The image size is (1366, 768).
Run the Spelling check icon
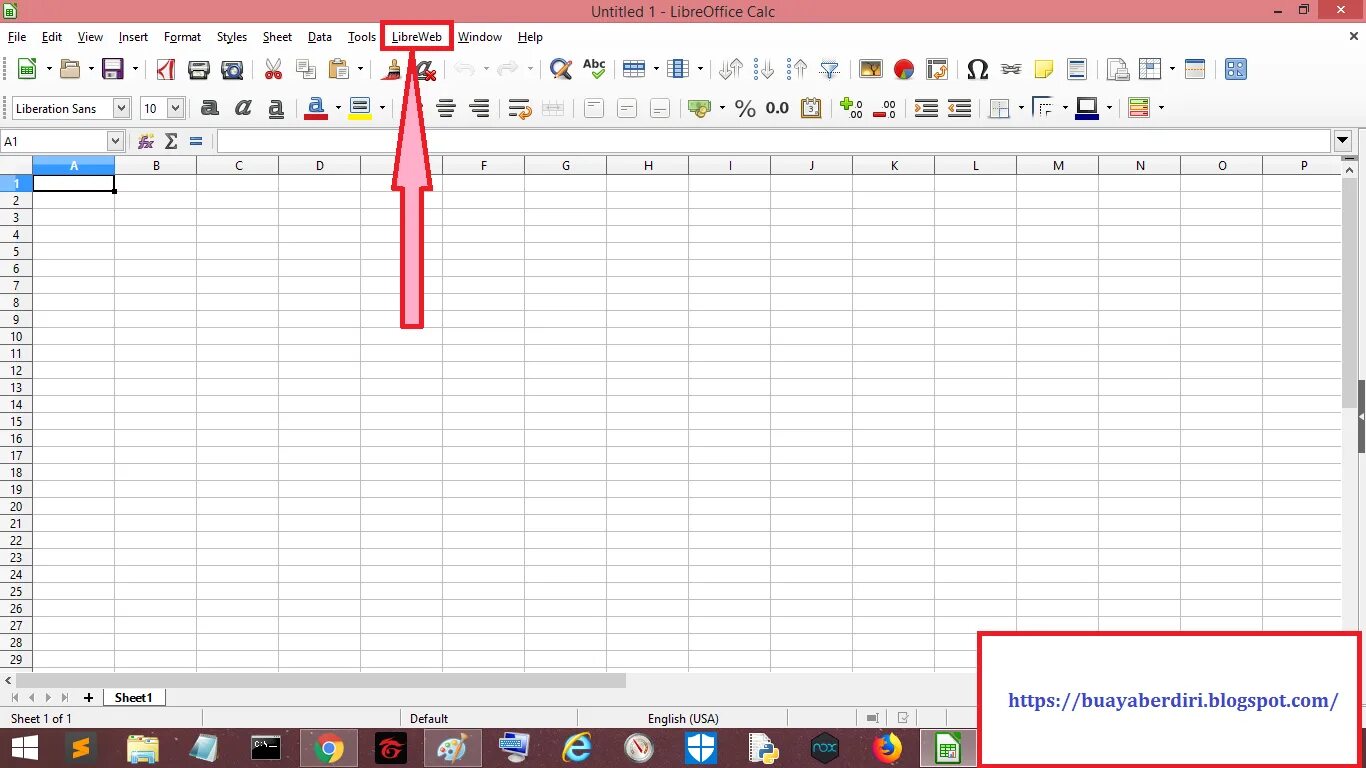tap(594, 69)
